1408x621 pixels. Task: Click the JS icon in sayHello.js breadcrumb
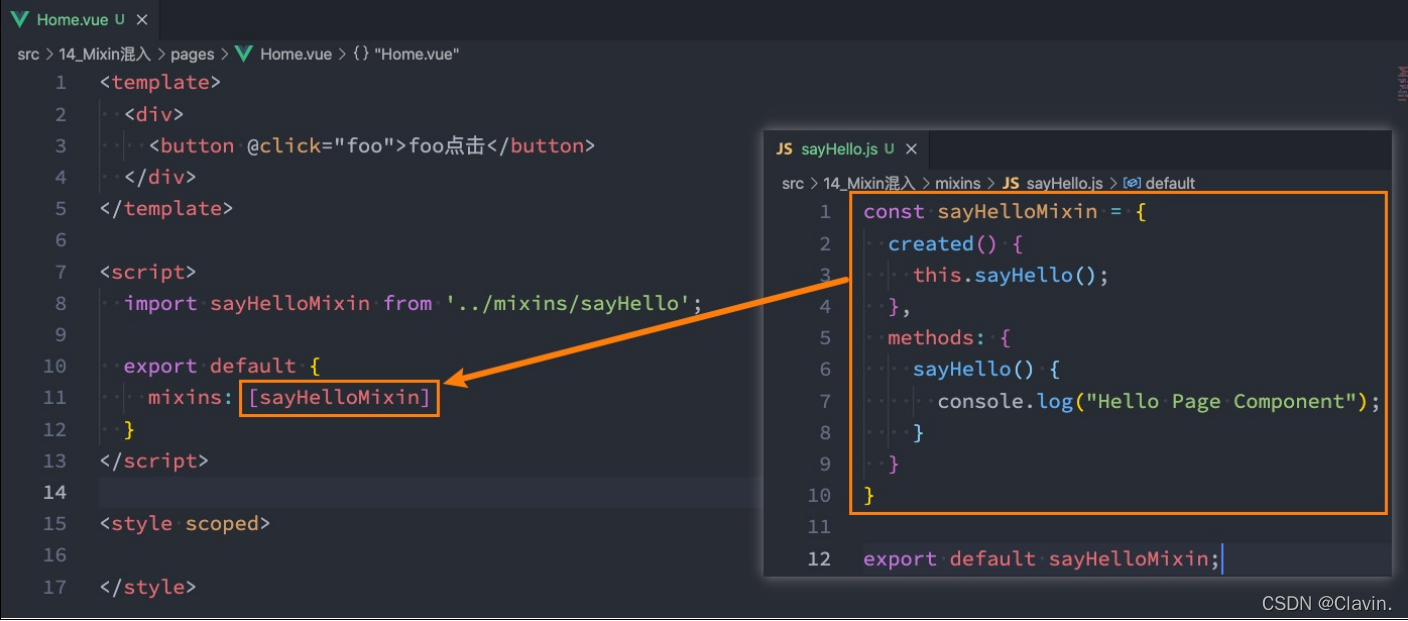(1011, 183)
